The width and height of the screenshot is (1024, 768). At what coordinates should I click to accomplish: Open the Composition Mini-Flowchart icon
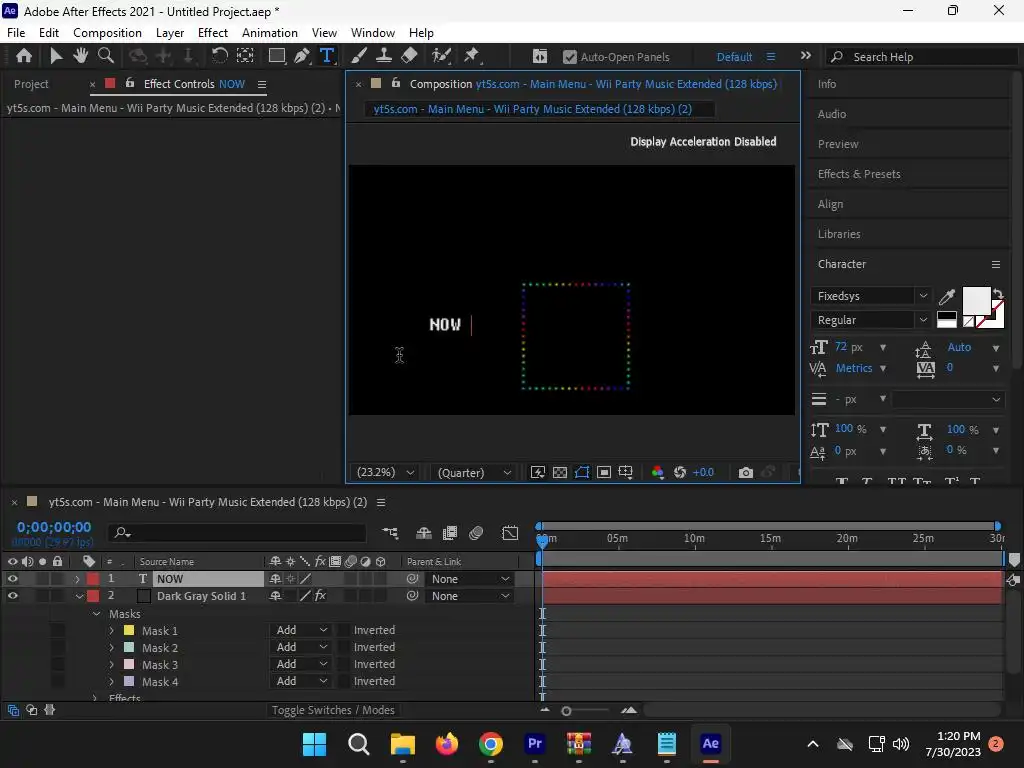coord(391,533)
